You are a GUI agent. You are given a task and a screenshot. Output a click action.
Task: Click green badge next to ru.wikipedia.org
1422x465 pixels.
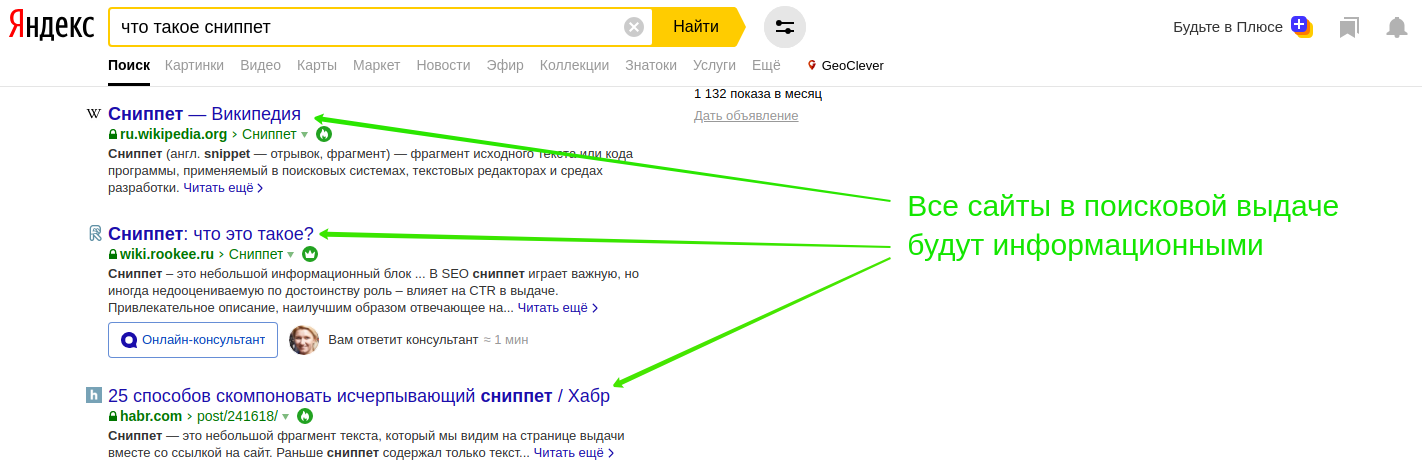(x=324, y=134)
